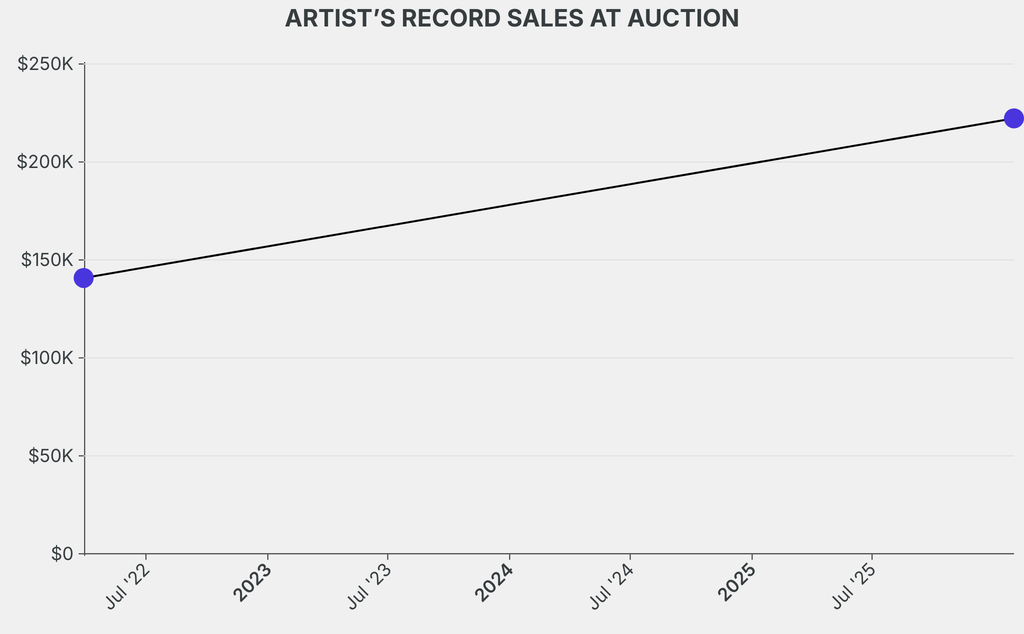This screenshot has height=634, width=1024.
Task: Click the bold 2025 year label
Action: (737, 582)
